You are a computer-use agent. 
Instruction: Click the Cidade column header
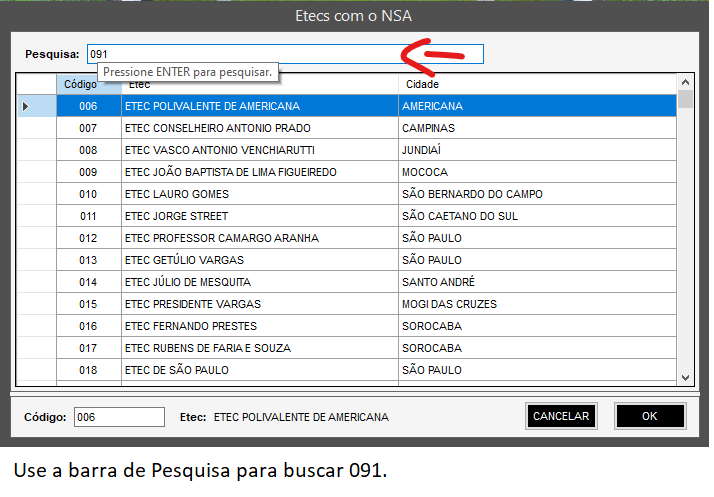pyautogui.click(x=536, y=84)
